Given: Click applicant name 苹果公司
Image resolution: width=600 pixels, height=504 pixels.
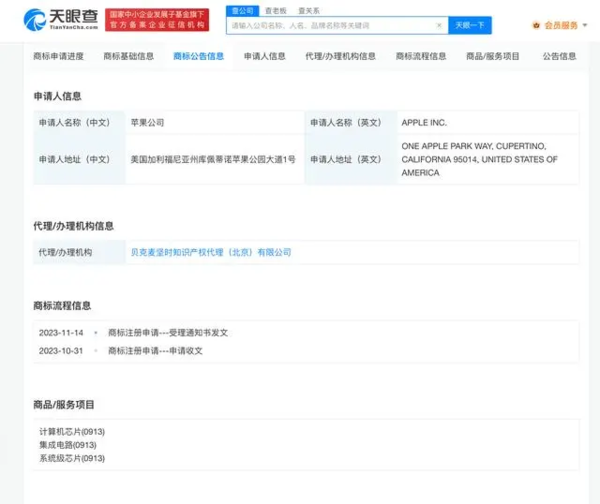Looking at the screenshot, I should click(x=147, y=122).
